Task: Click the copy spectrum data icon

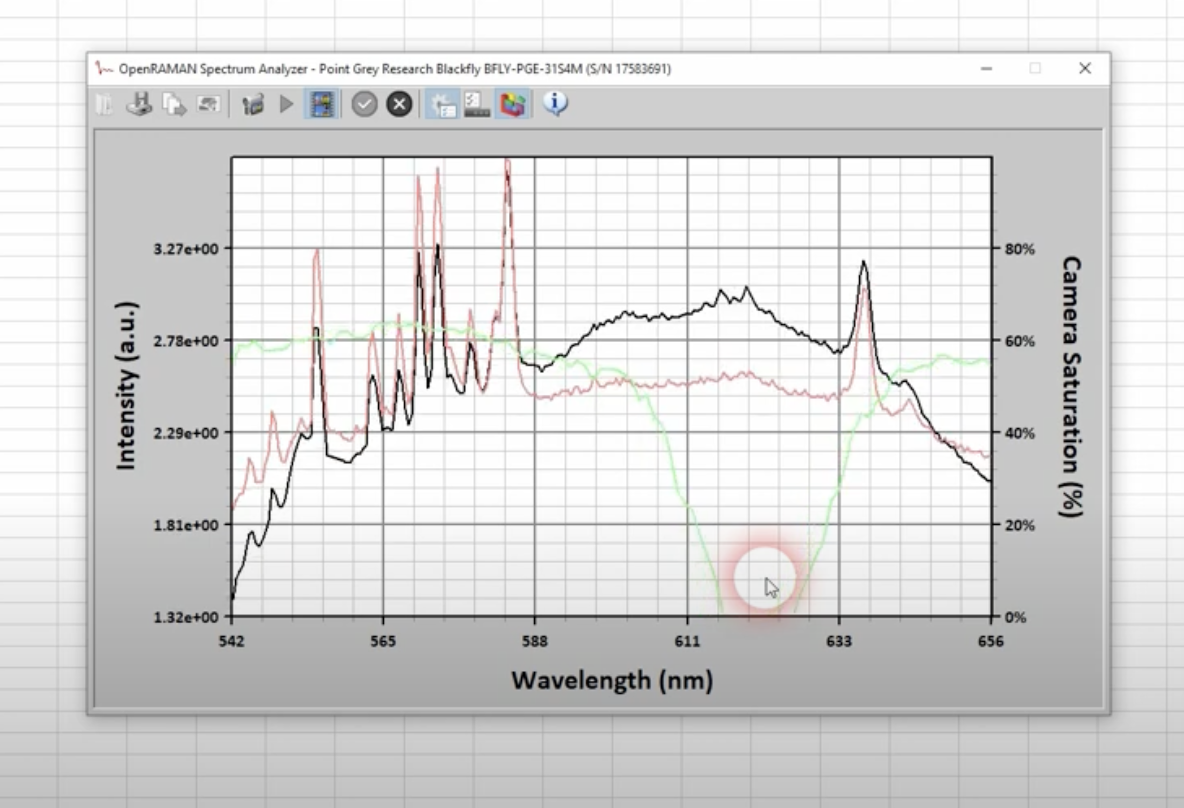Action: coord(171,104)
